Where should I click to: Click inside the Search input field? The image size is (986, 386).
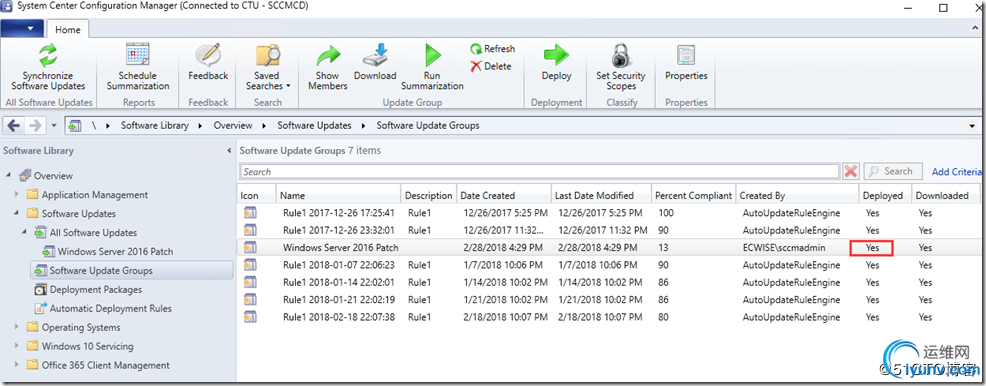pos(540,172)
